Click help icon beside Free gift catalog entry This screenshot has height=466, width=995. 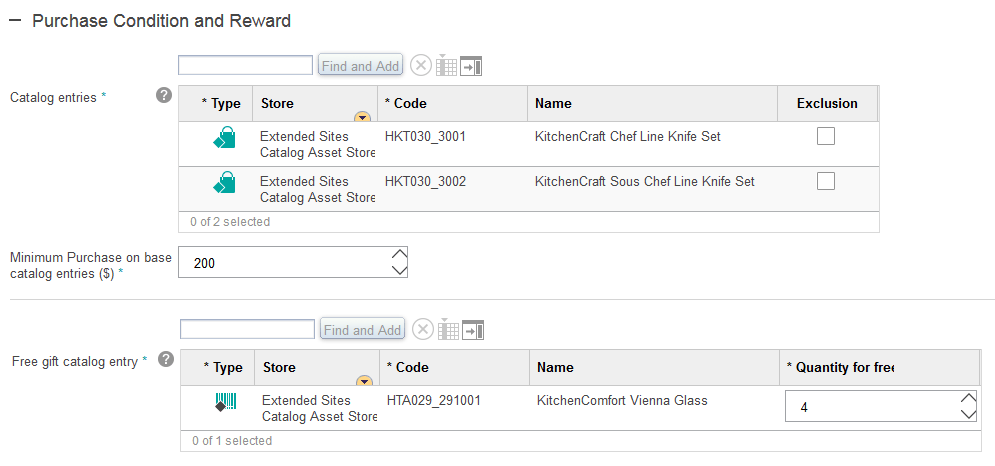click(x=166, y=360)
